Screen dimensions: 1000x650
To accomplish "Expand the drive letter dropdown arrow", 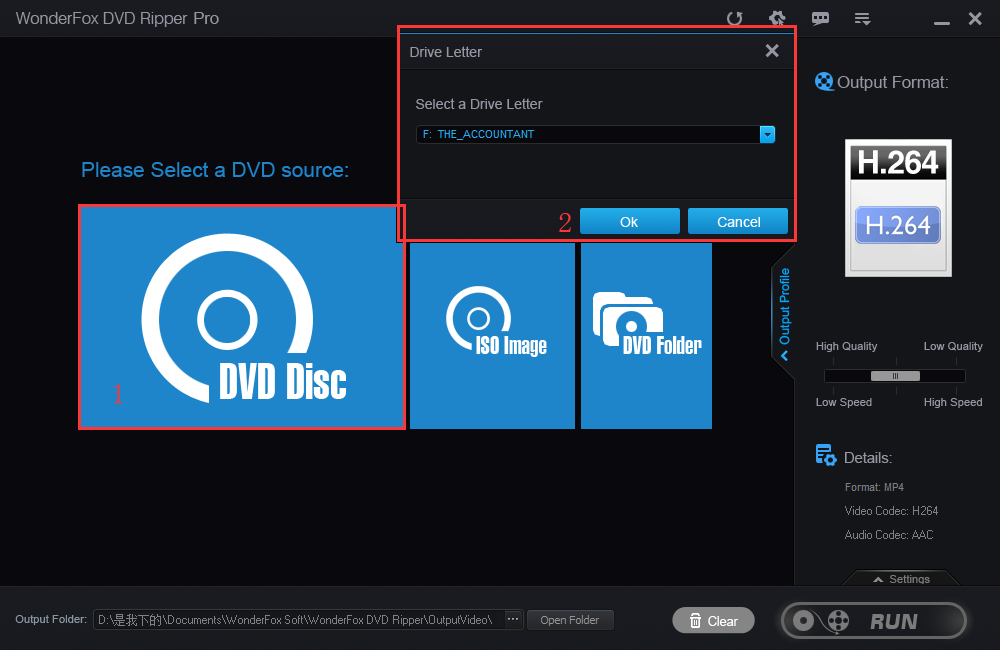I will [767, 134].
